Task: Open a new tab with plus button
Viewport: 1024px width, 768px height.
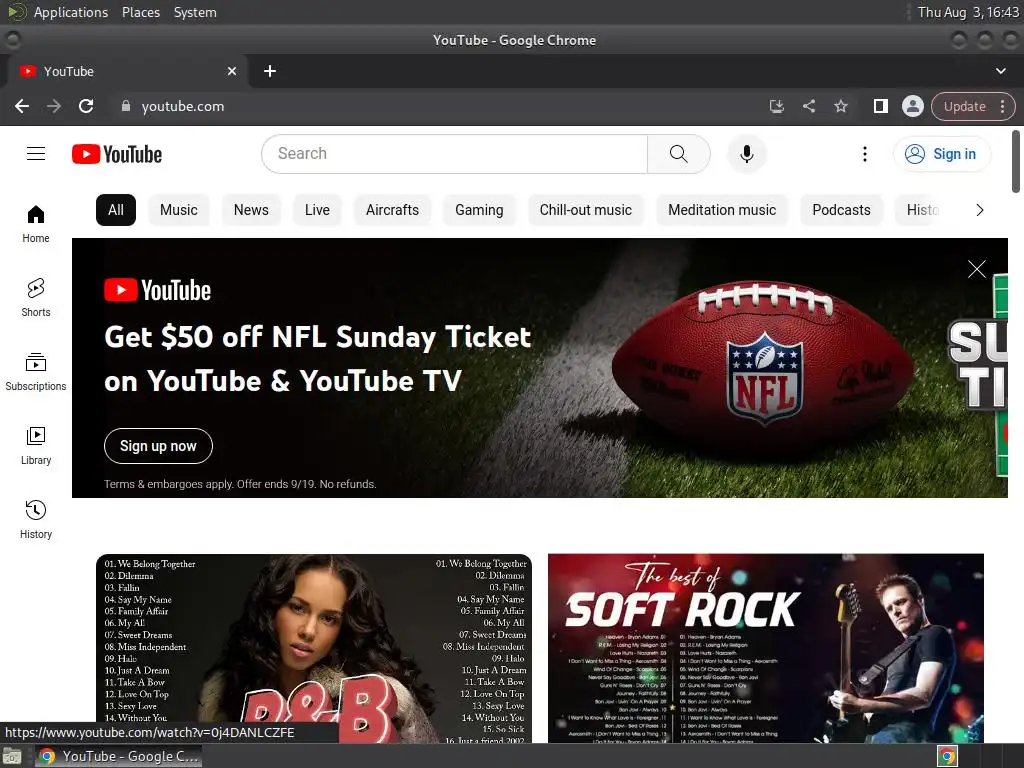Action: [270, 71]
